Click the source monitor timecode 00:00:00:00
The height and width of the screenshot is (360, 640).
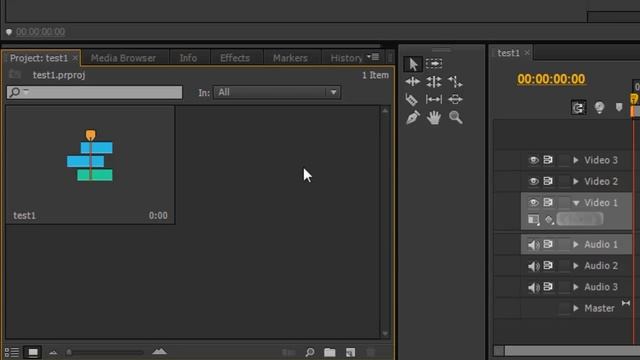(40, 32)
